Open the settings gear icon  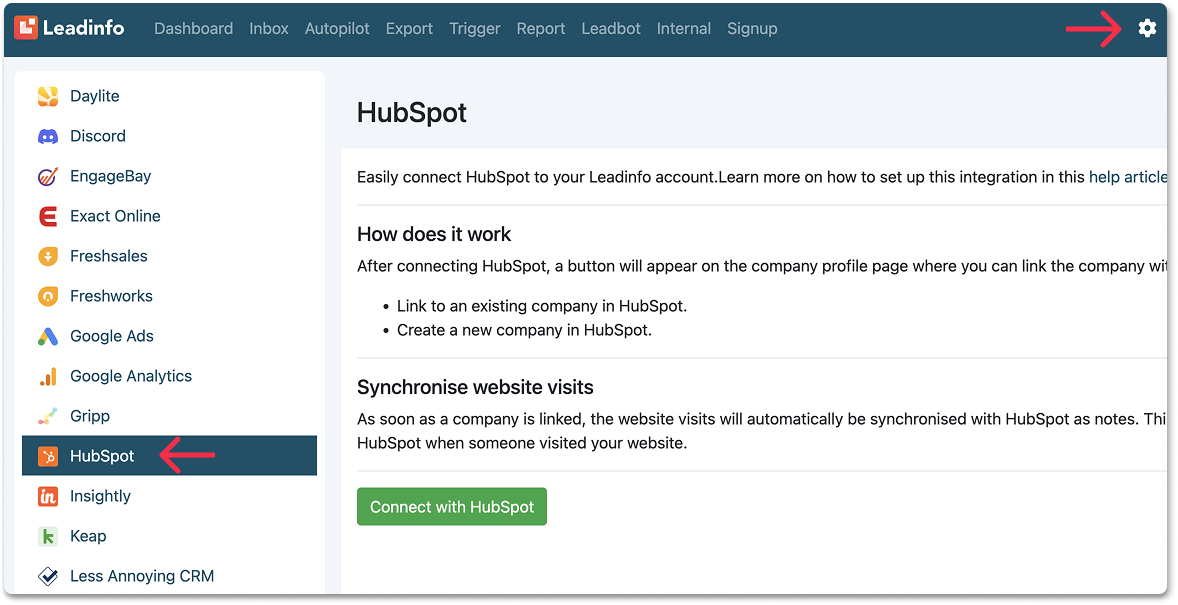tap(1146, 29)
